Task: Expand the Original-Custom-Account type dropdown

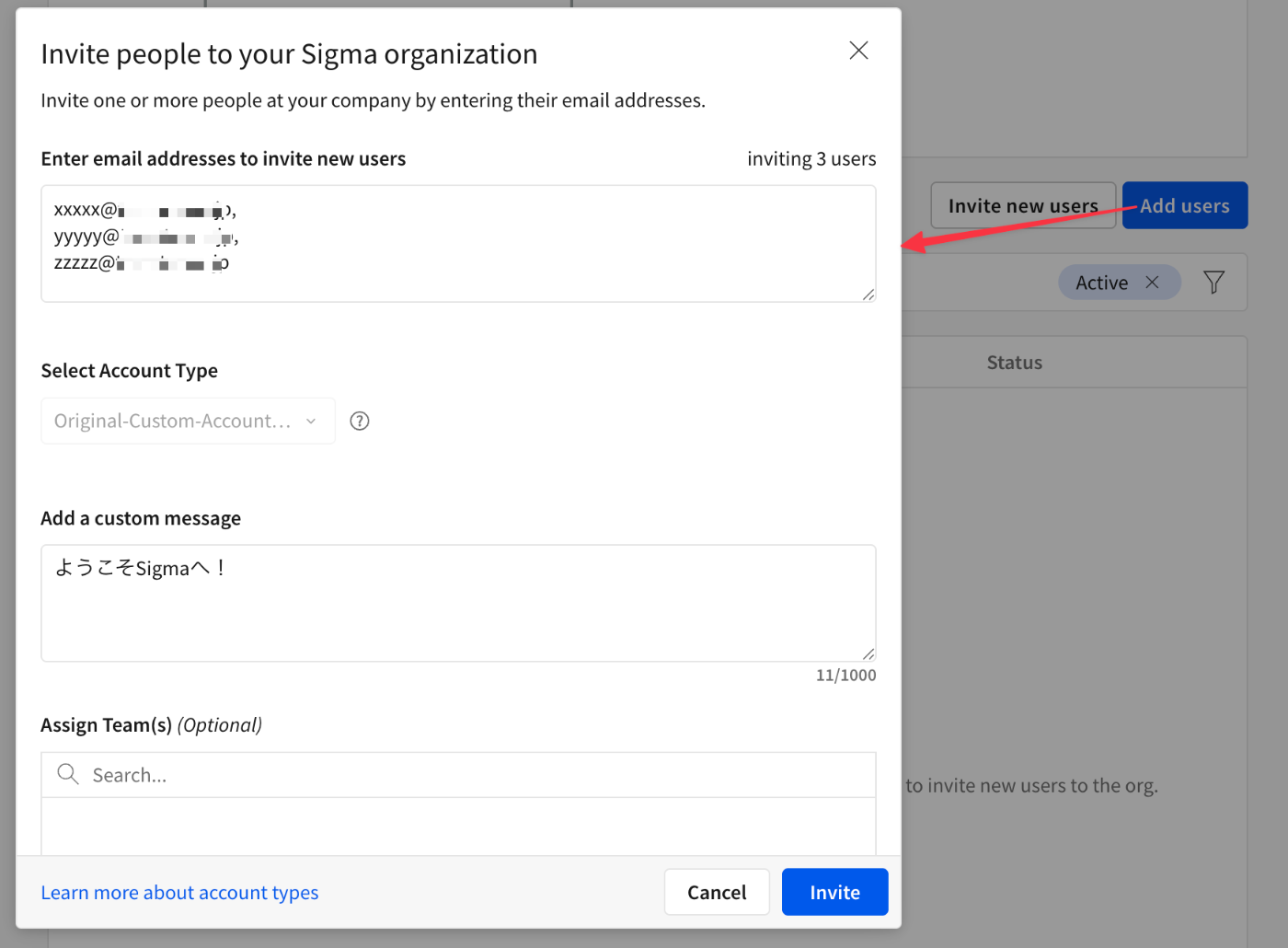Action: pos(188,421)
